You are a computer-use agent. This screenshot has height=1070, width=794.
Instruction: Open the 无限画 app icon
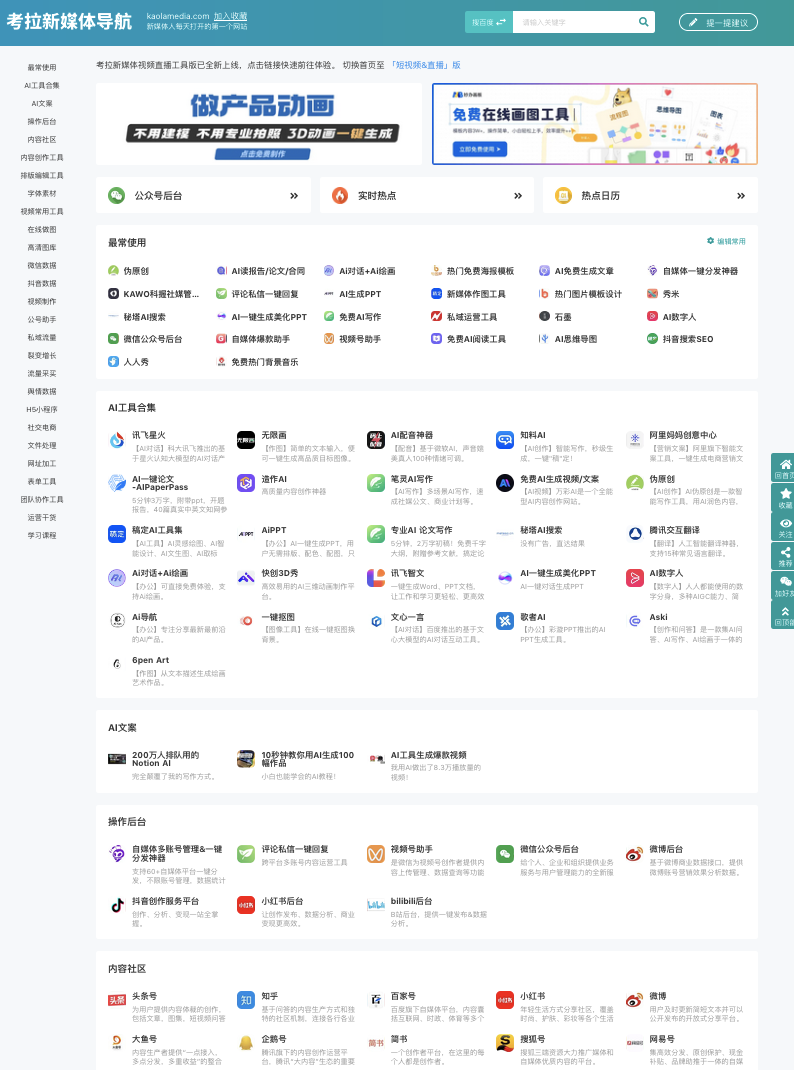(x=246, y=440)
